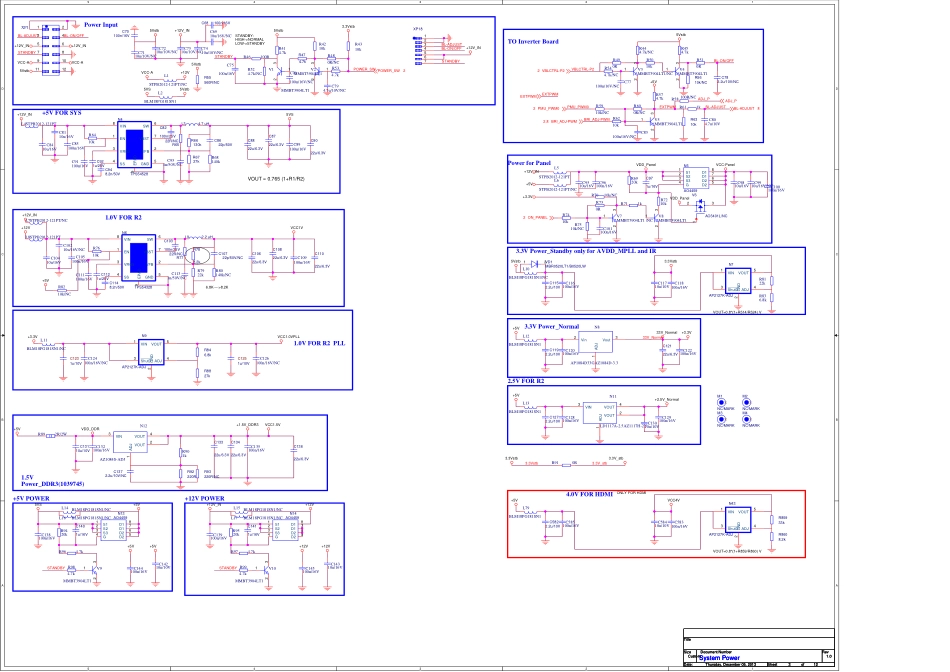Click the "3.3V Power_Normal" section title
Screen dimensions: 950x672
click(x=552, y=326)
